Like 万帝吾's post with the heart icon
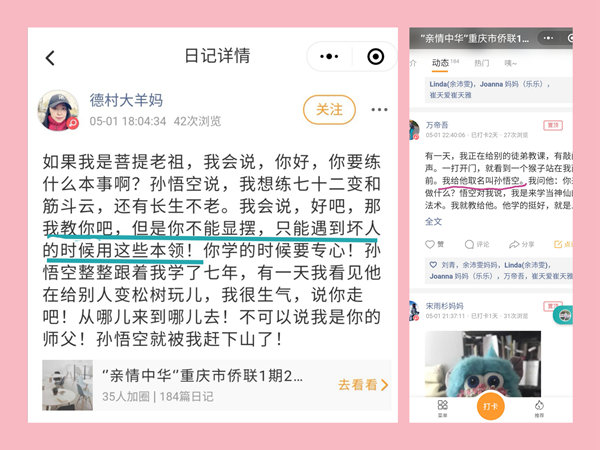Viewport: 600px width, 450px height. [x=430, y=244]
